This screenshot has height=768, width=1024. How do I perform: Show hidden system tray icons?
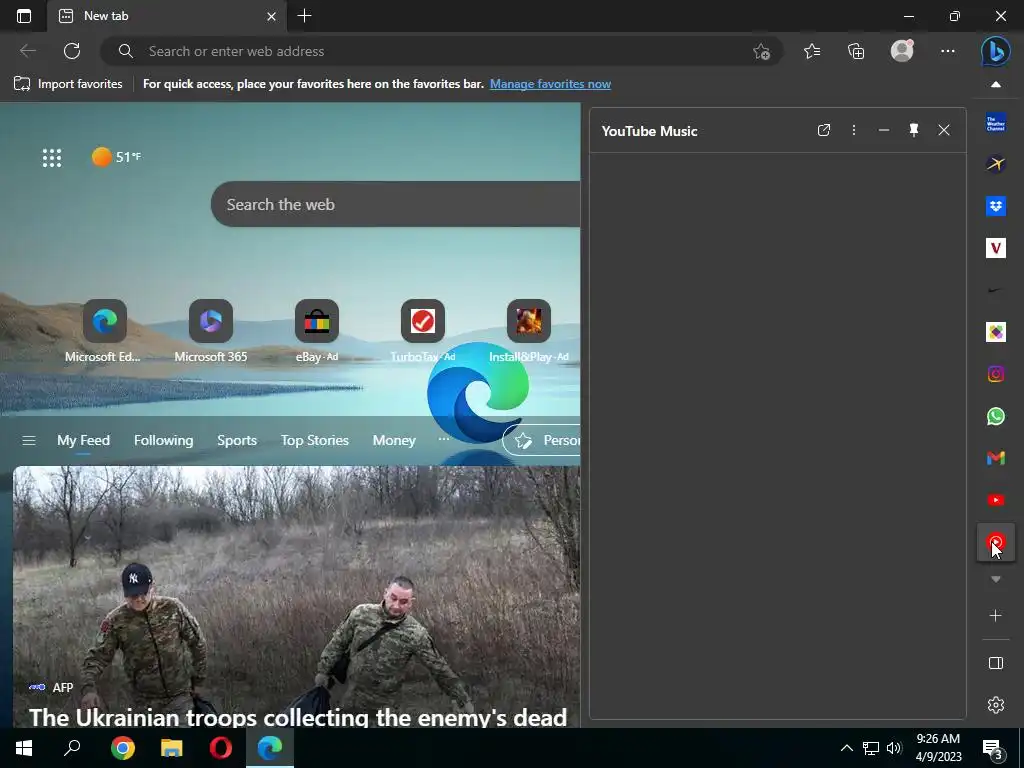(x=846, y=748)
